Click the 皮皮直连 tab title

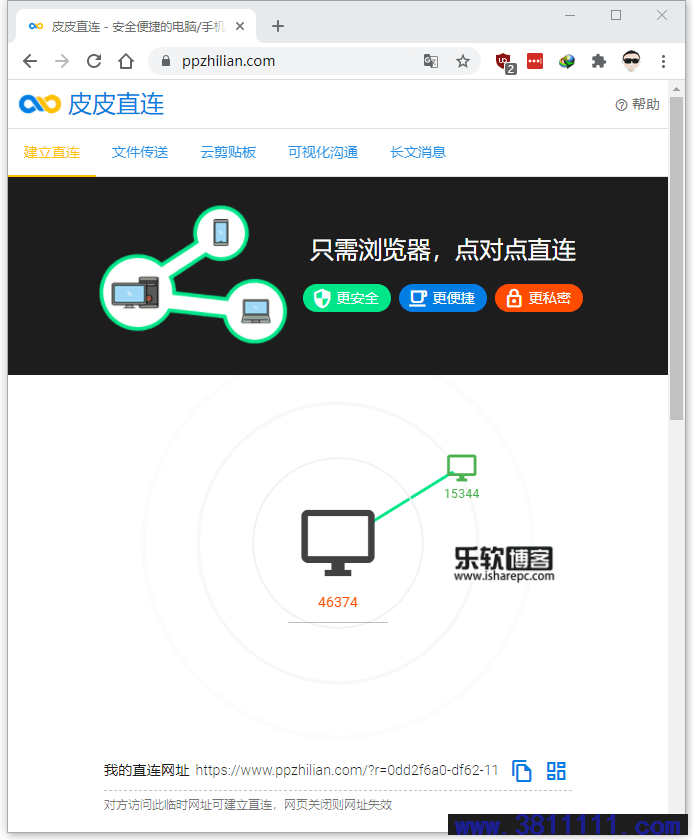coord(138,26)
